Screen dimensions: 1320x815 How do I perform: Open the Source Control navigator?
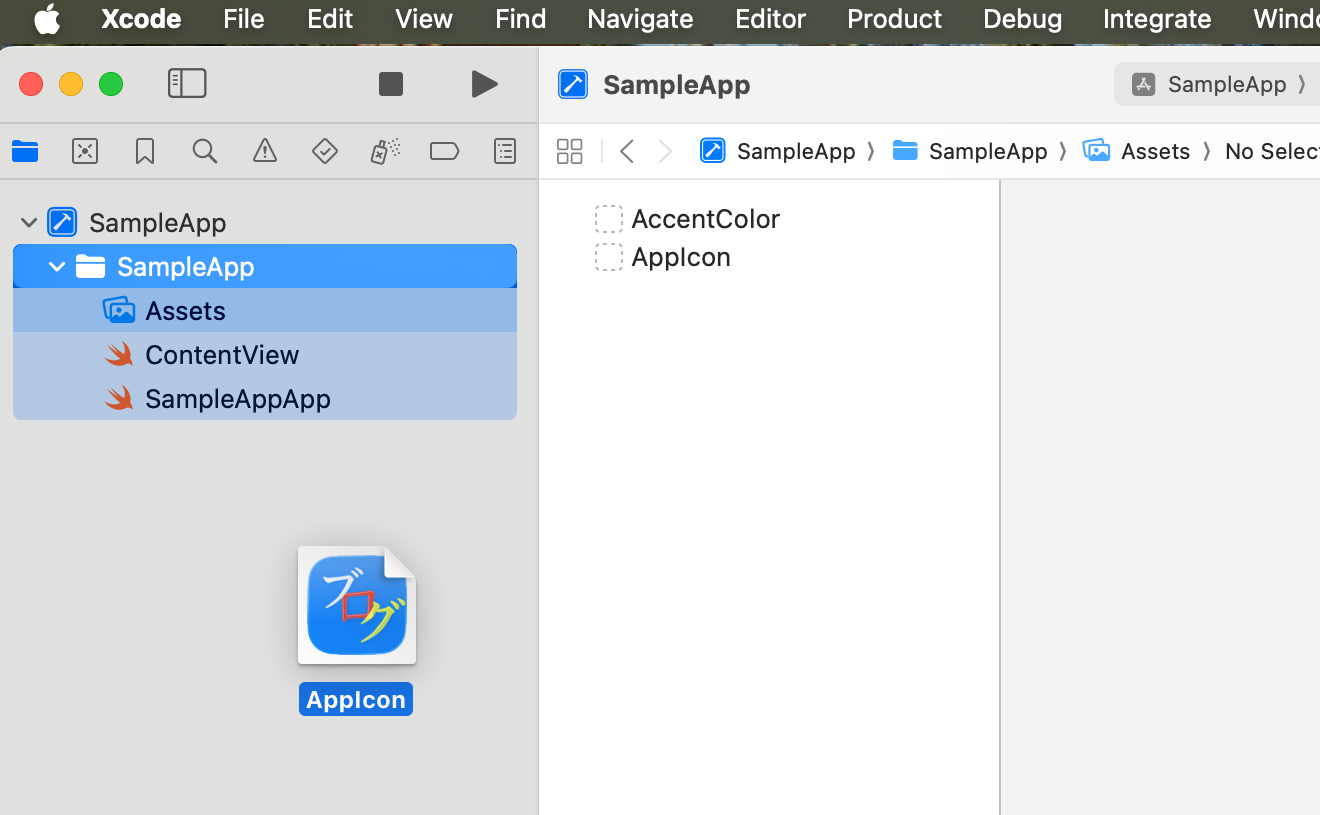coord(85,151)
